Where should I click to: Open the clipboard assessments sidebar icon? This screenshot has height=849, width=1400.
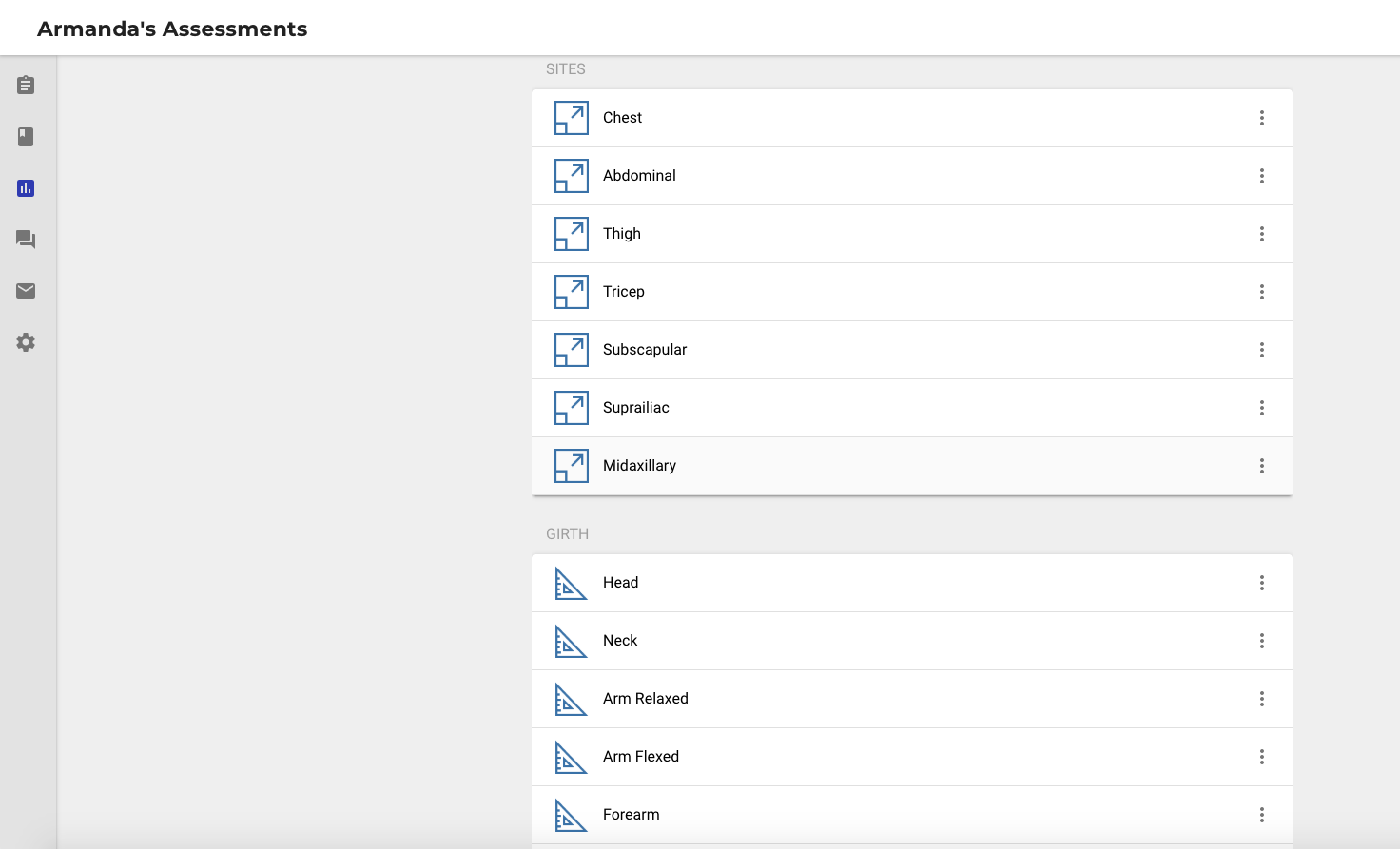tap(26, 86)
